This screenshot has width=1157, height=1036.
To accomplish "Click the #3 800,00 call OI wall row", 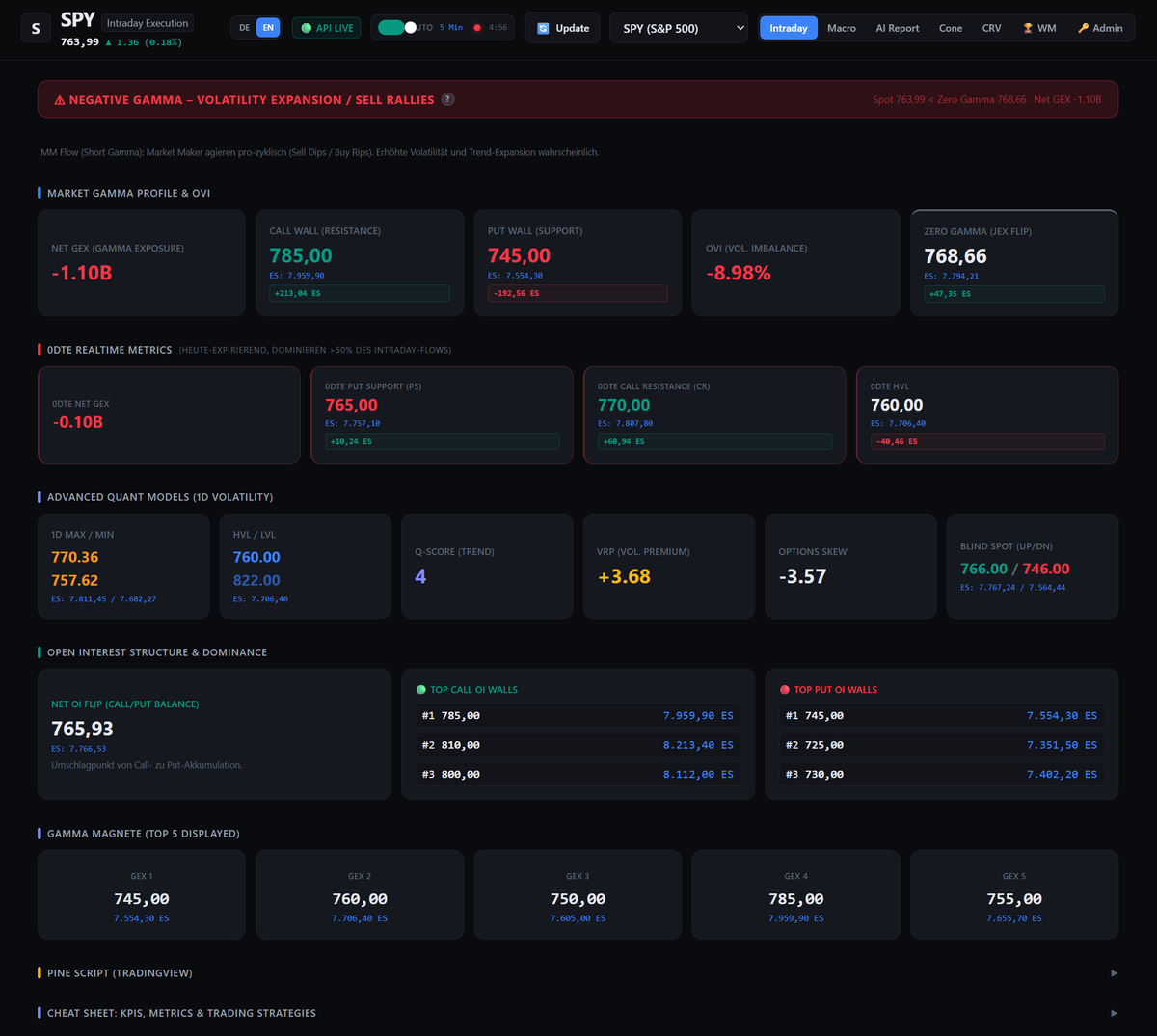I will coord(577,774).
